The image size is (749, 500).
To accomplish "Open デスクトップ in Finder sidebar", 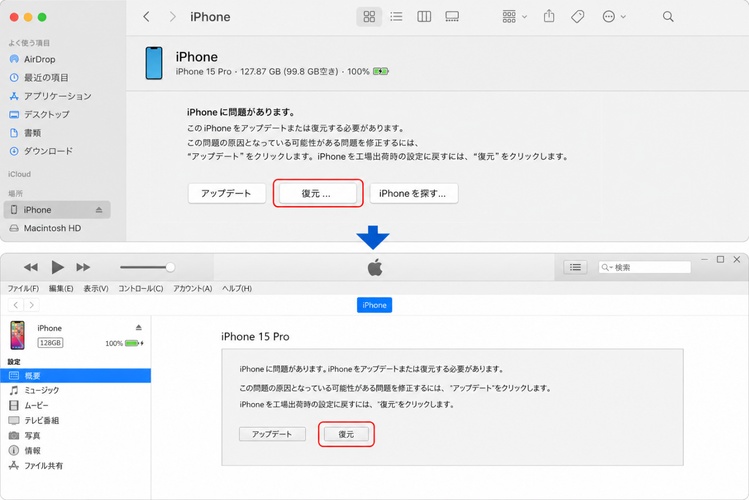I will (40, 114).
